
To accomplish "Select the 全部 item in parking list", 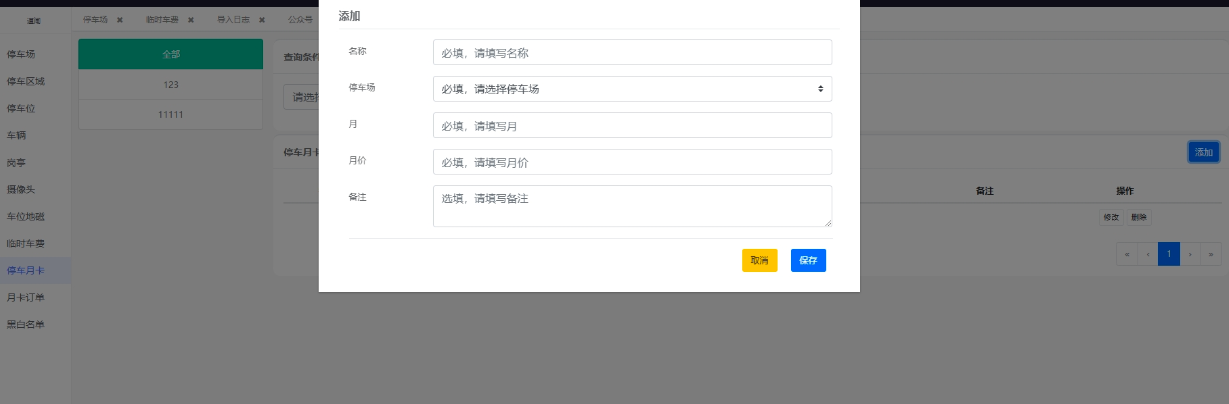I will 170,55.
